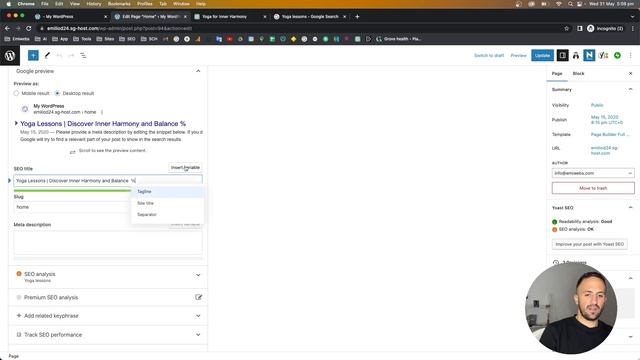640x360 pixels.
Task: Click the browser address bar
Action: click(300, 28)
